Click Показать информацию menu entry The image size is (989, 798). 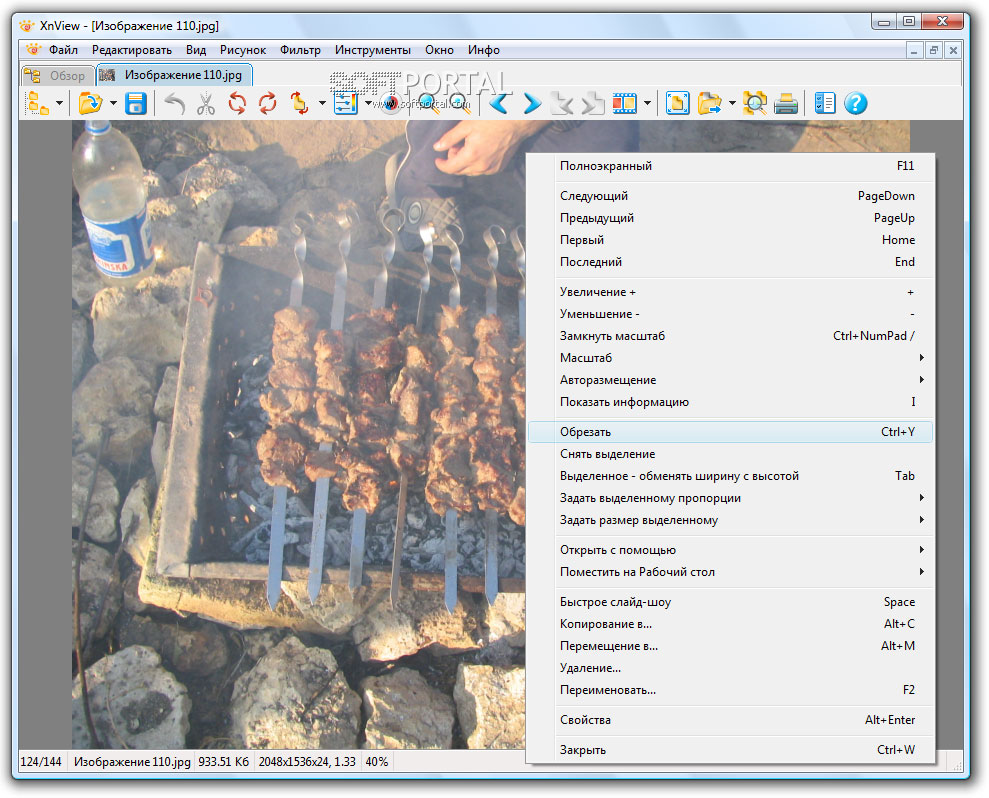[730, 402]
